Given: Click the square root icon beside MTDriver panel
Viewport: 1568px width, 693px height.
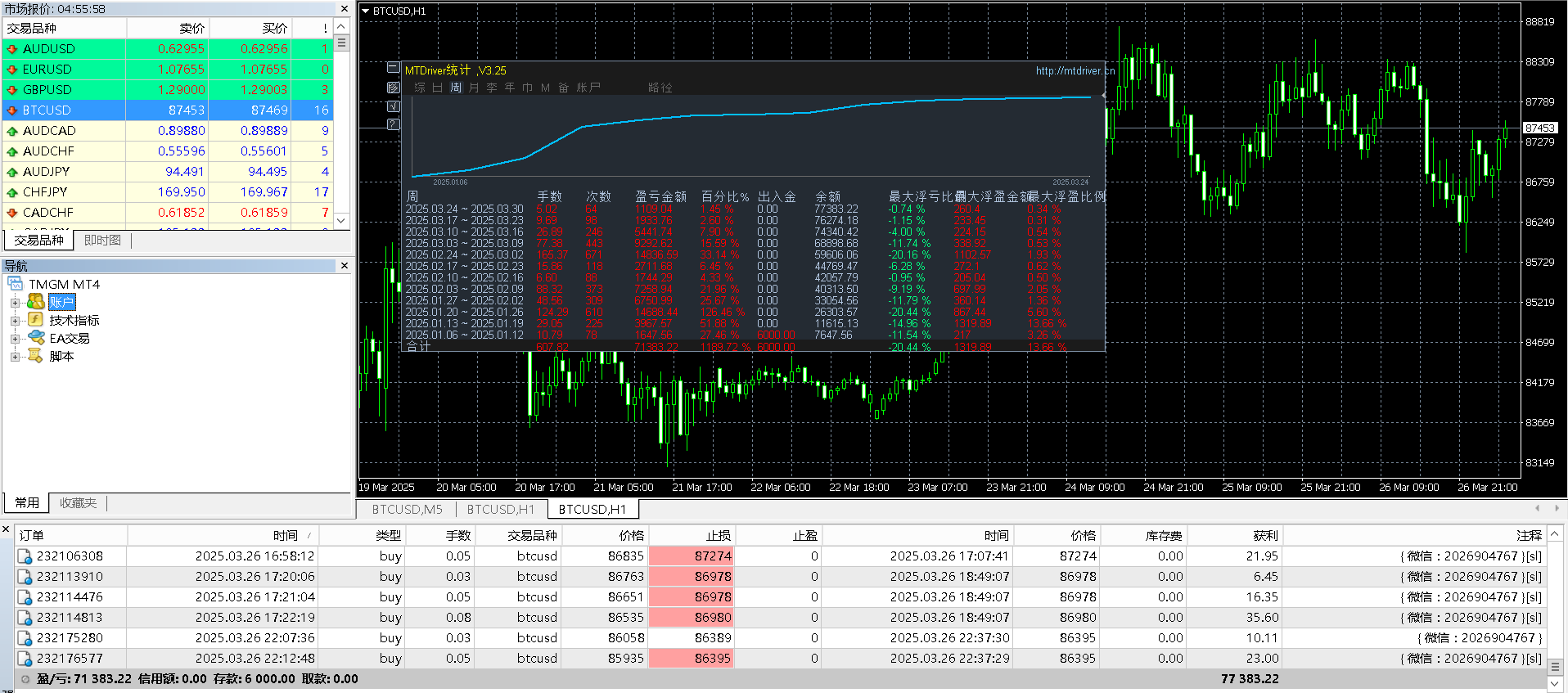Looking at the screenshot, I should tap(394, 106).
